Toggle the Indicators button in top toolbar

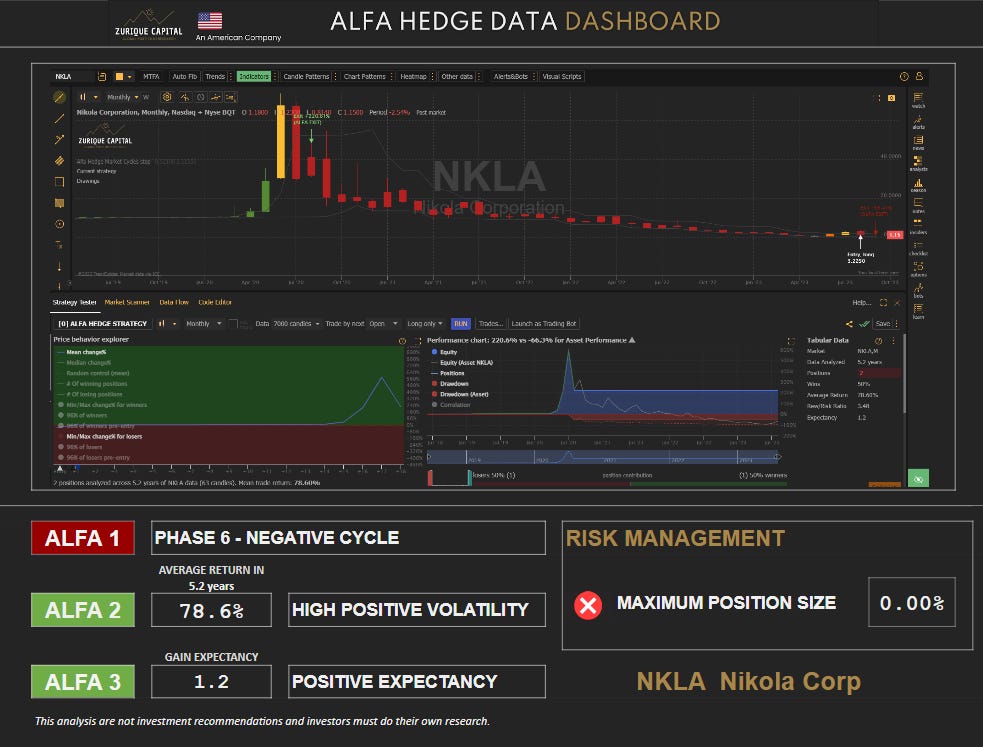(254, 76)
